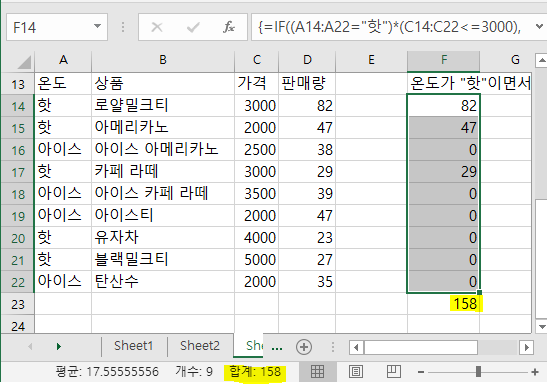This screenshot has width=547, height=384.
Task: Select the 온도 header cell
Action: click(x=63, y=84)
